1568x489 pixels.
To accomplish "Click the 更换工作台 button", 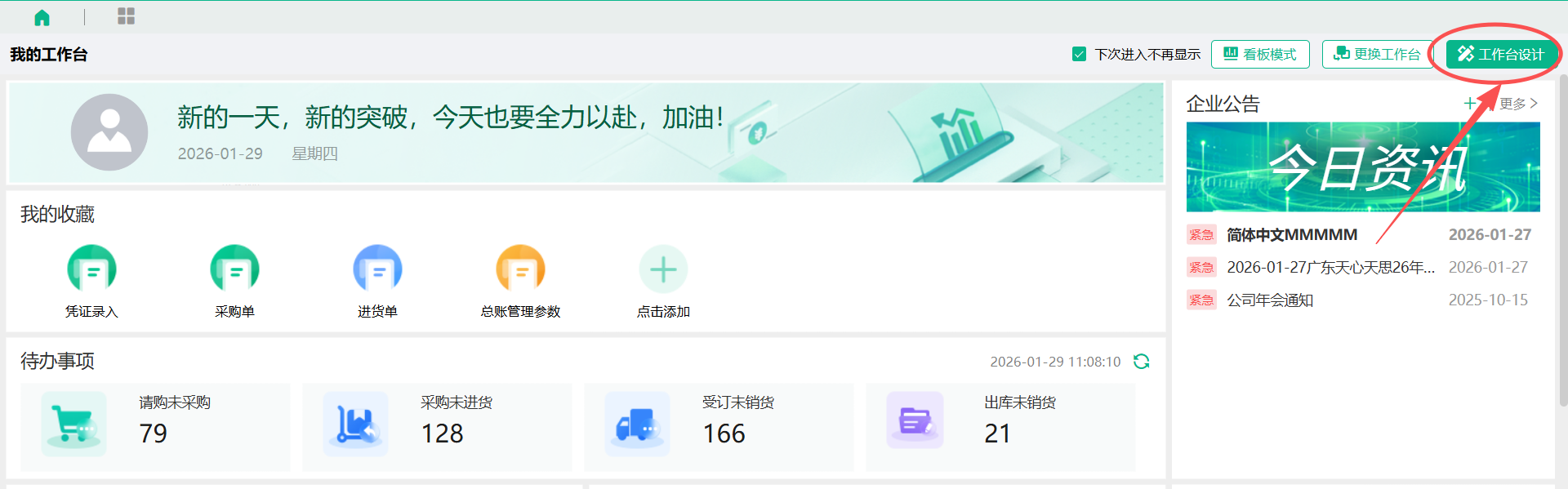I will click(1377, 55).
